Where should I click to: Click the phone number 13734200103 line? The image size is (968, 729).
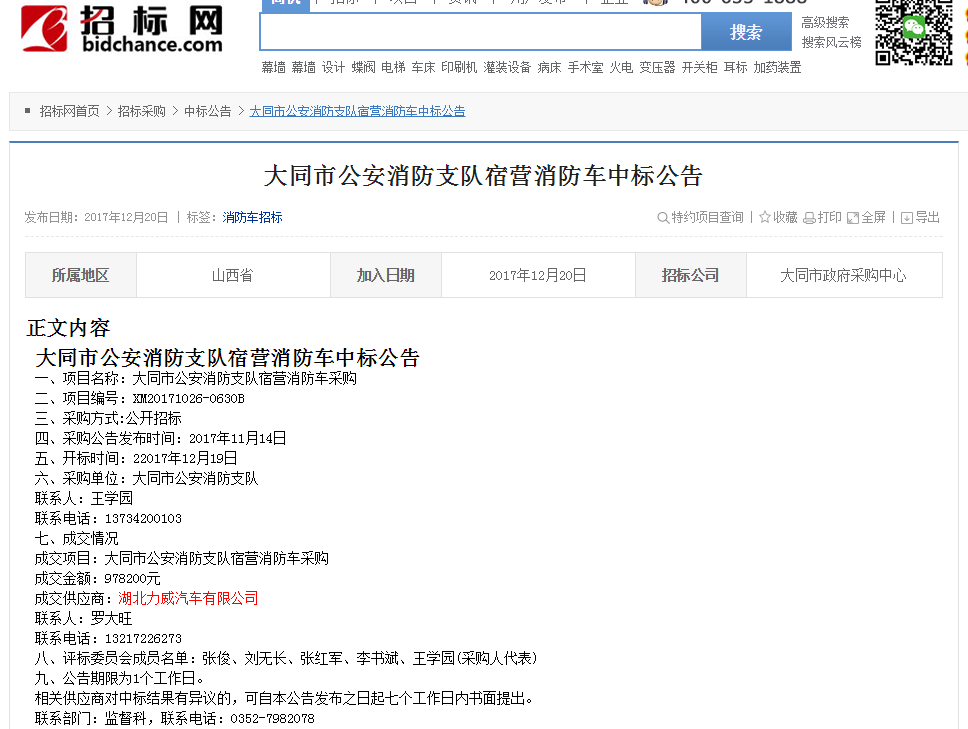coord(108,519)
